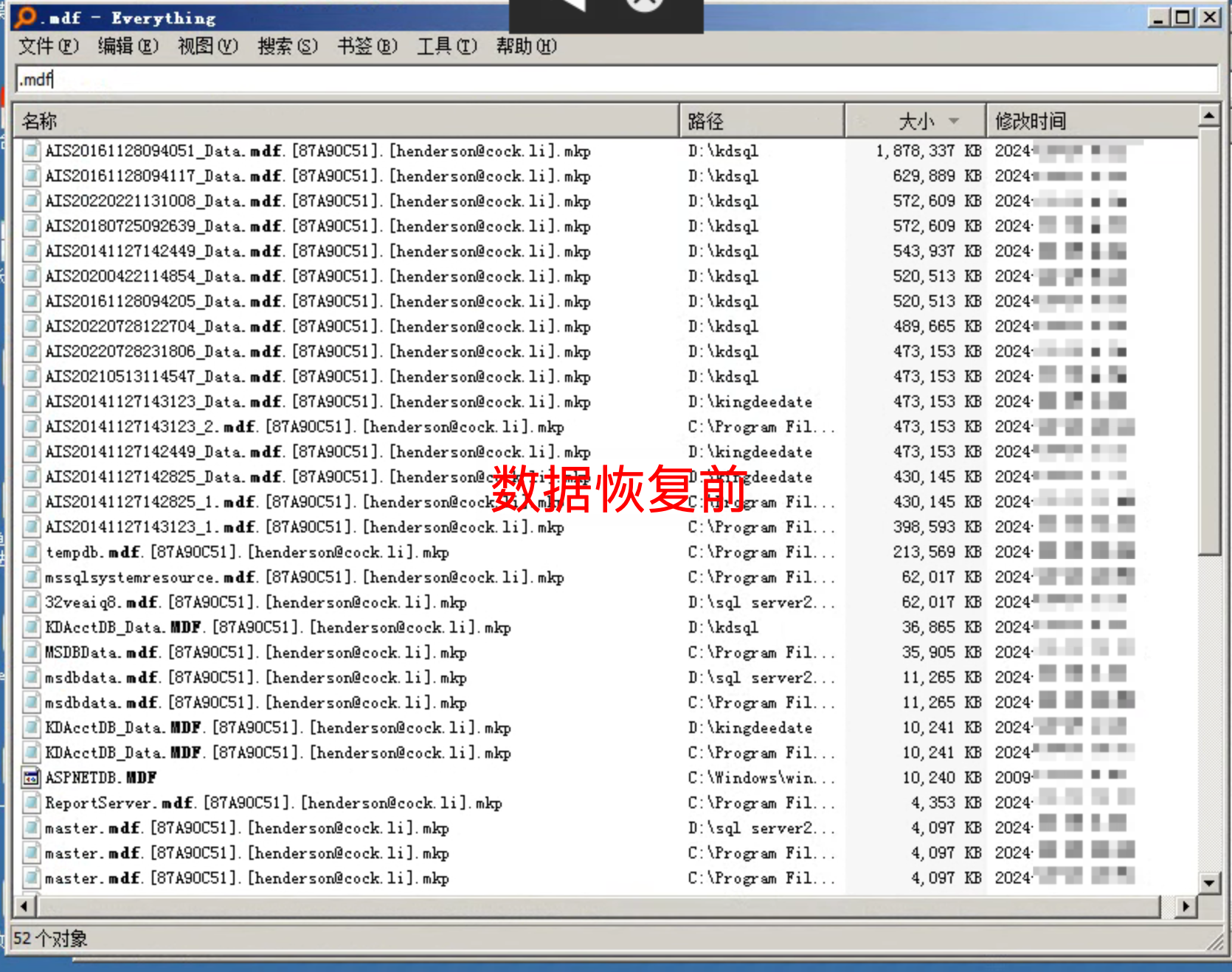This screenshot has width=1232, height=972.
Task: Select the file name ReportServer.mdf
Action: click(274, 803)
